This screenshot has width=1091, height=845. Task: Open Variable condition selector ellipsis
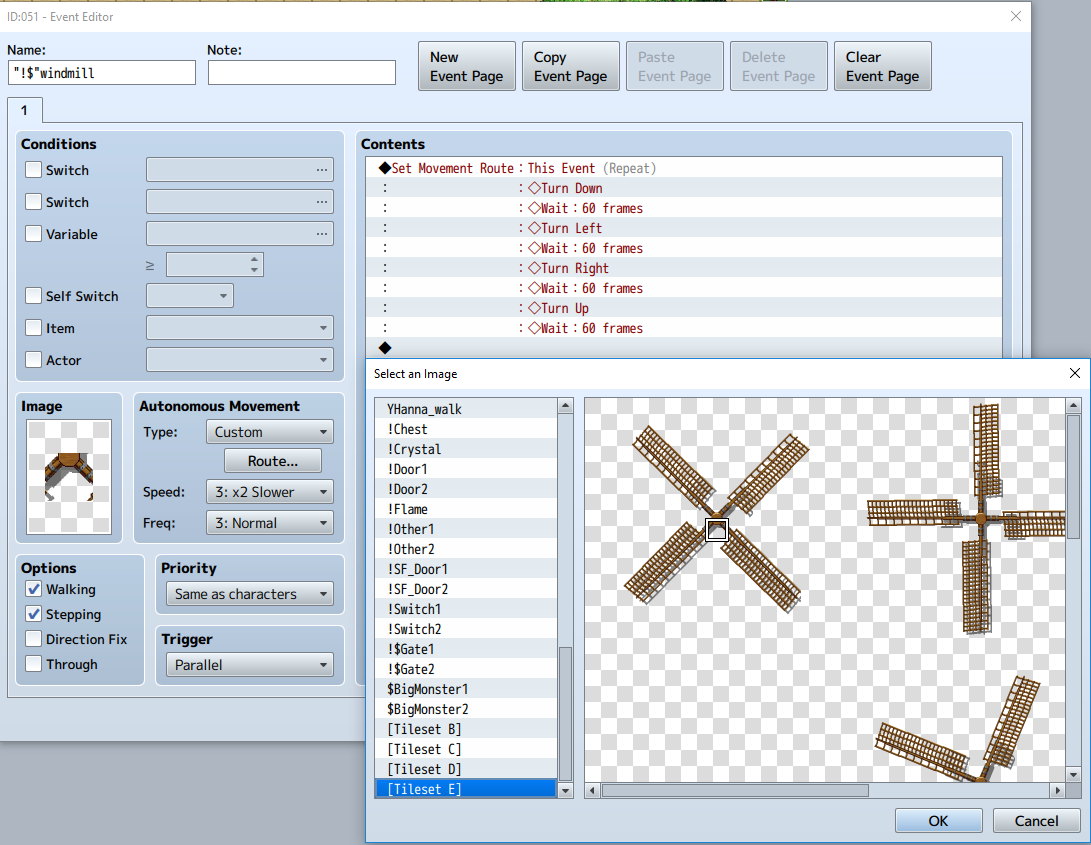pyautogui.click(x=321, y=234)
